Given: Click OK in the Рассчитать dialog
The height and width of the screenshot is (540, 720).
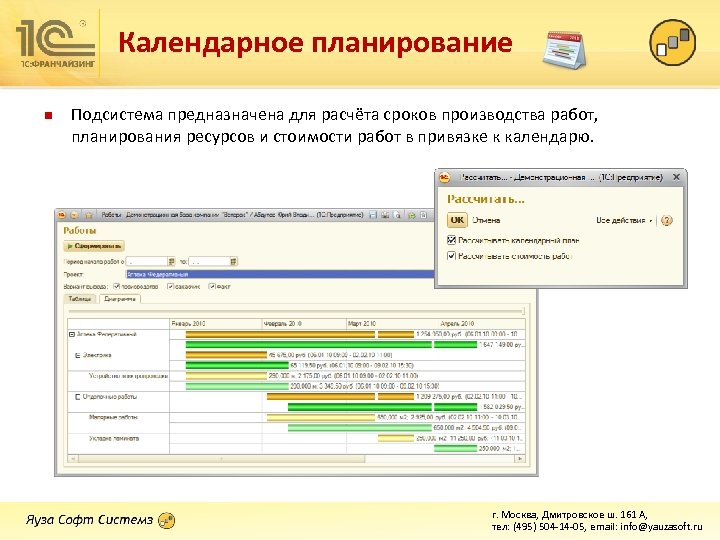Looking at the screenshot, I should [457, 220].
